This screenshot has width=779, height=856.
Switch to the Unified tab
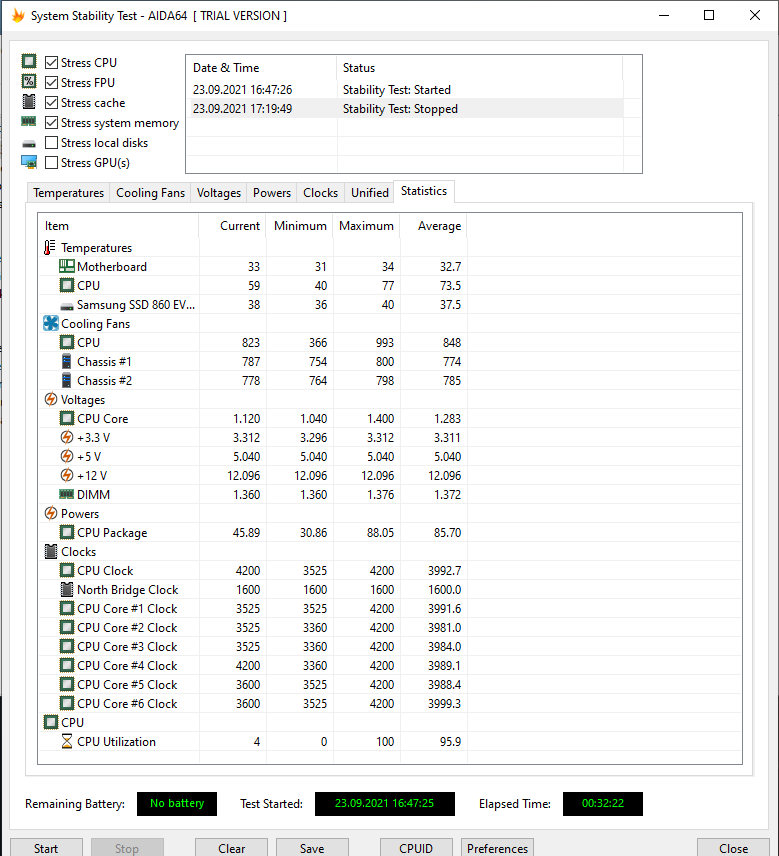pos(370,193)
